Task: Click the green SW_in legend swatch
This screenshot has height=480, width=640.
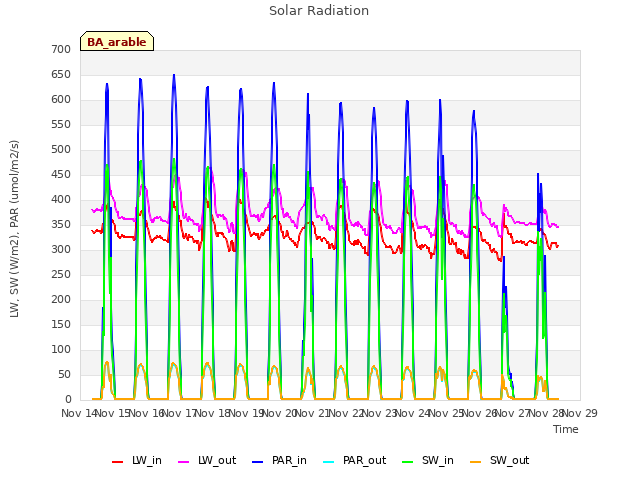Action: pyautogui.click(x=408, y=462)
